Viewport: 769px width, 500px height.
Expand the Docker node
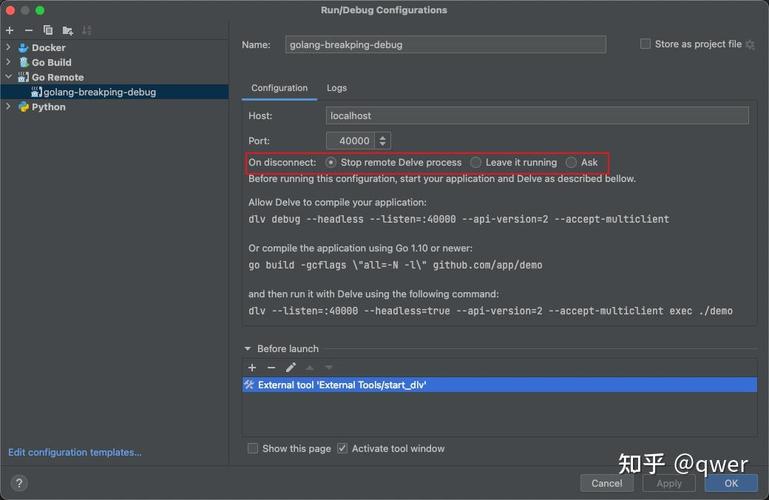[8, 48]
